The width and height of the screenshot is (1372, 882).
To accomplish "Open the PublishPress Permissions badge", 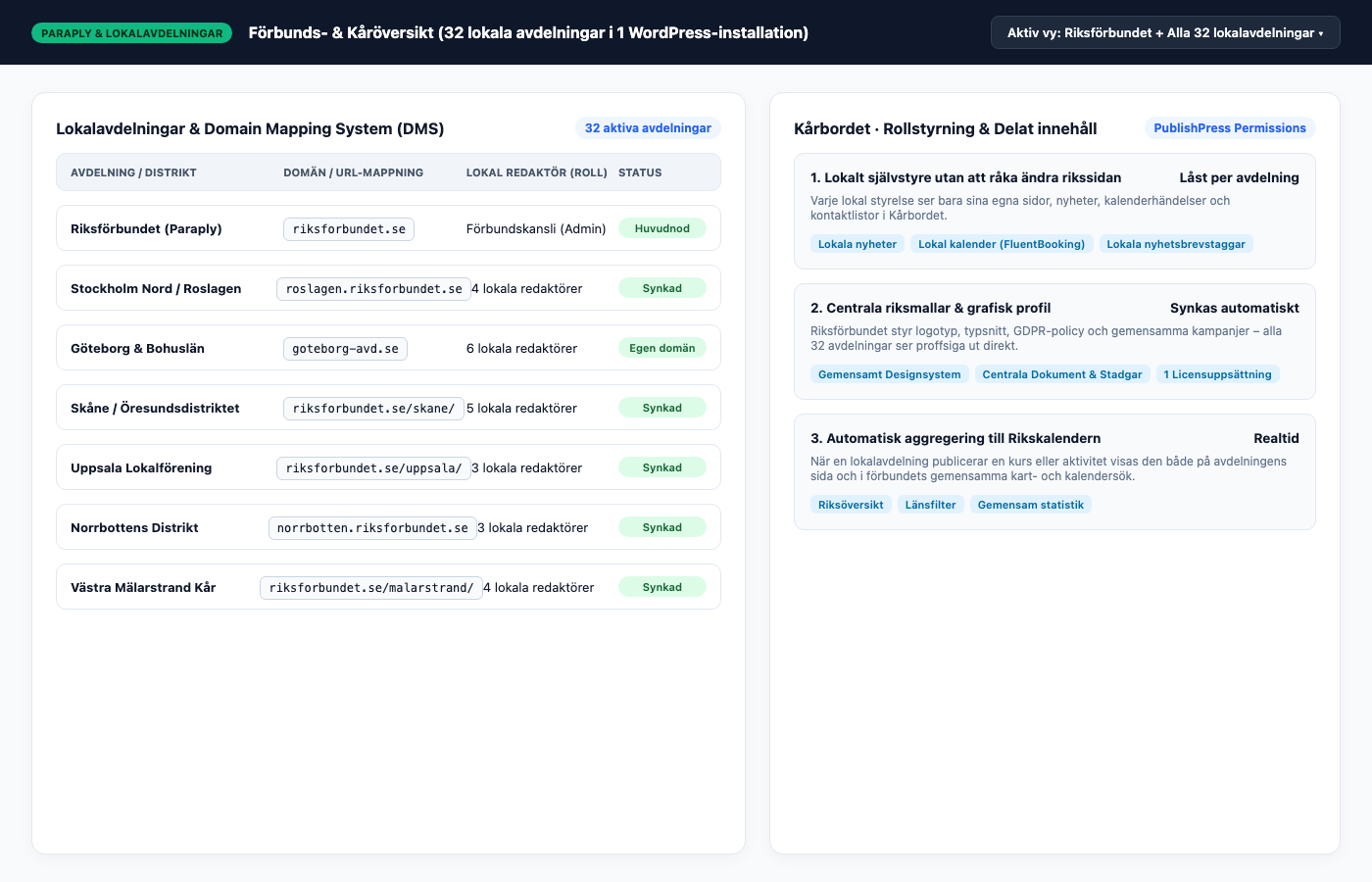I will pos(1230,128).
